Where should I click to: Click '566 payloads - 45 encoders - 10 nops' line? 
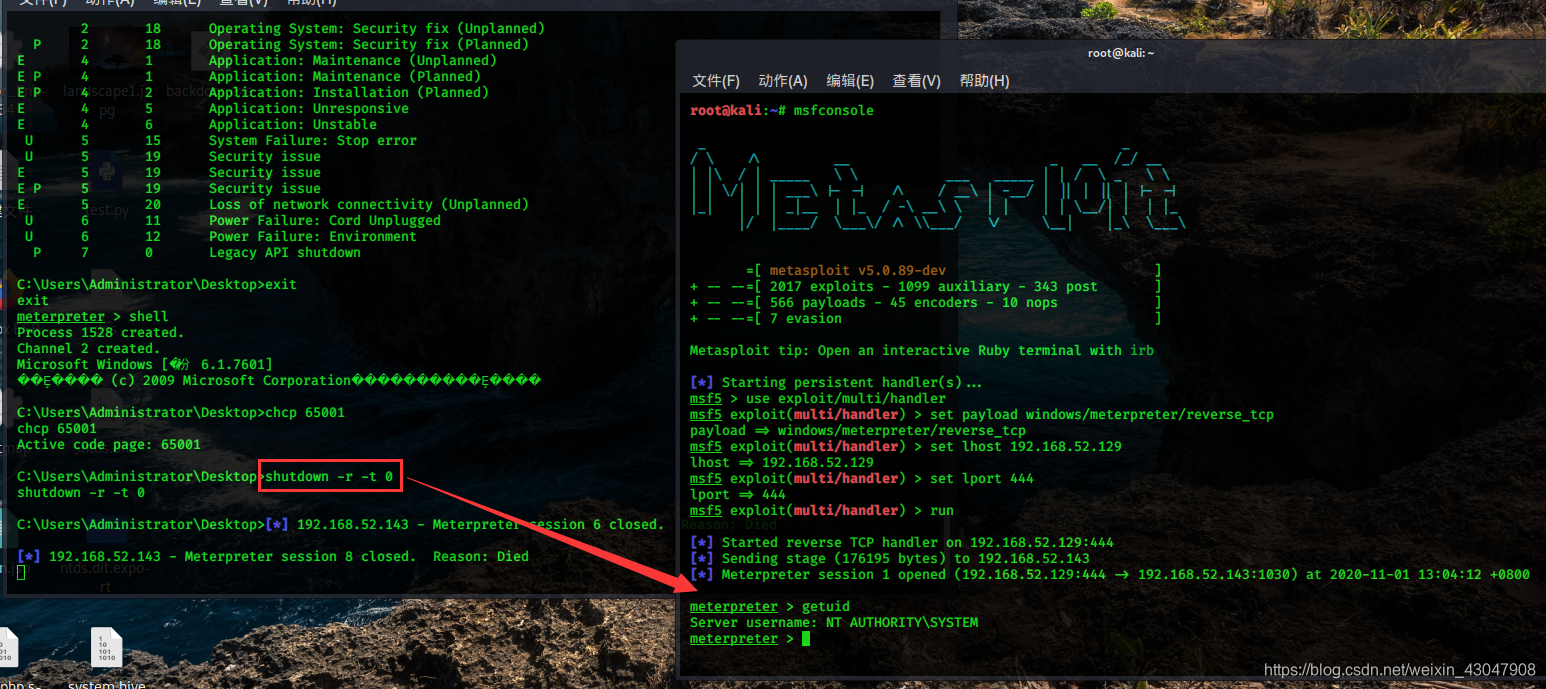913,302
